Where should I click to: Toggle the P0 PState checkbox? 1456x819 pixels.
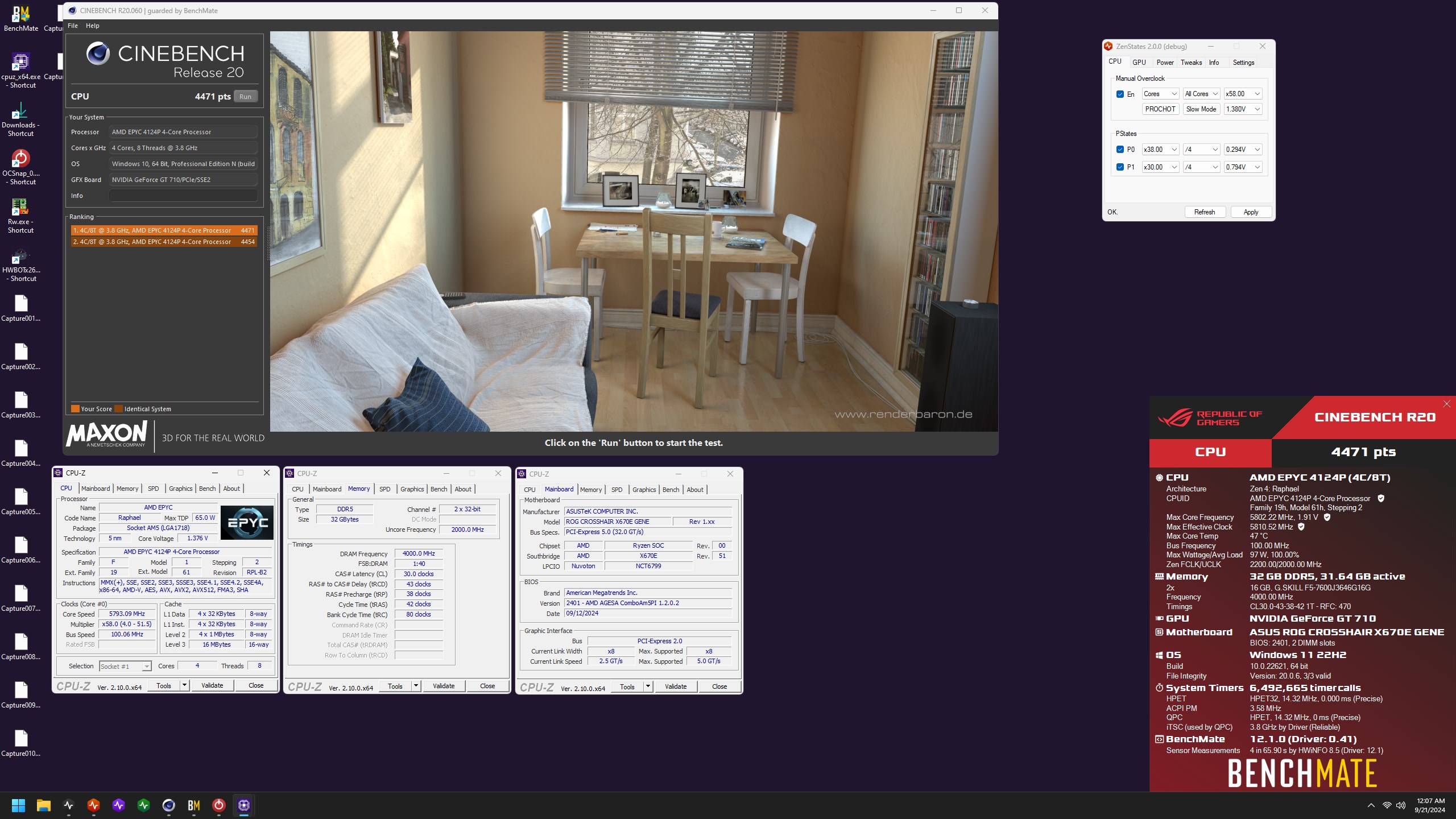coord(1120,150)
